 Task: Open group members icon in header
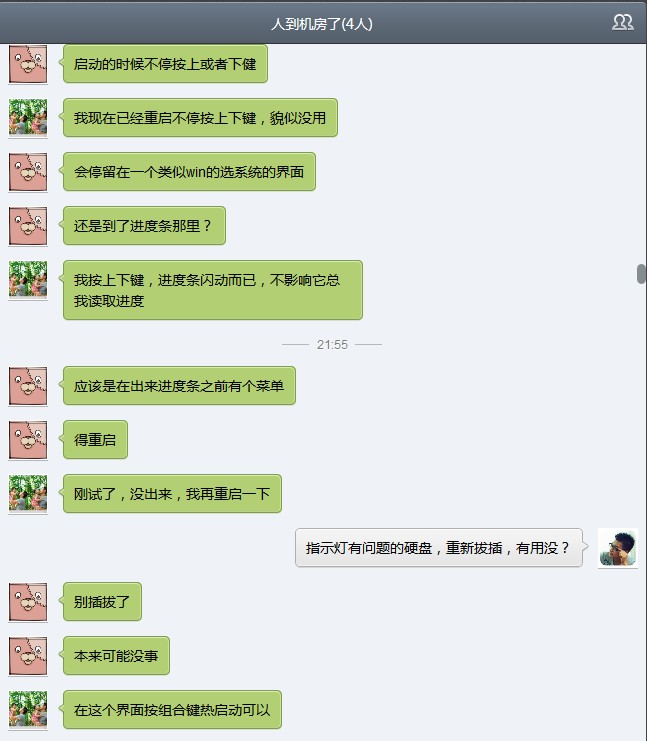(622, 22)
